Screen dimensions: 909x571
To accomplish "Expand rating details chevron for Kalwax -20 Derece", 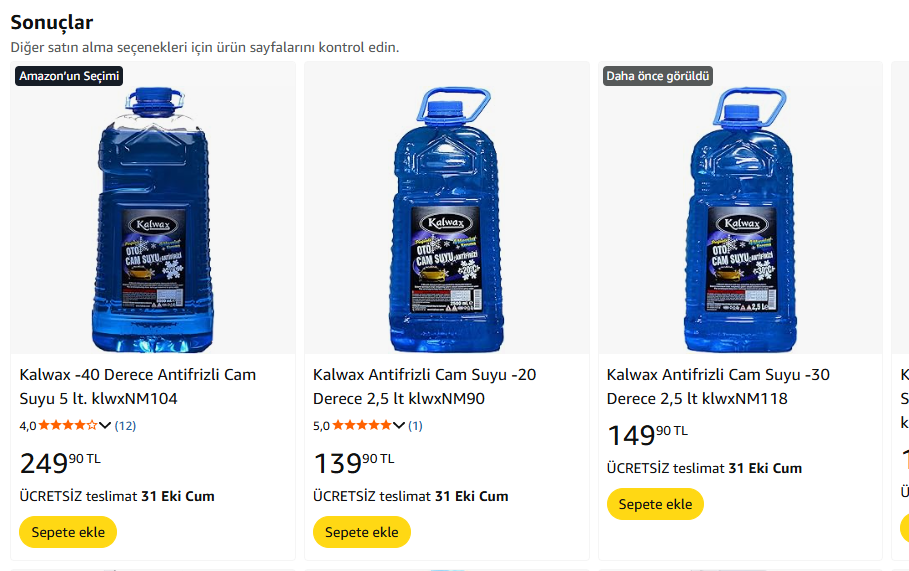I will tap(399, 425).
